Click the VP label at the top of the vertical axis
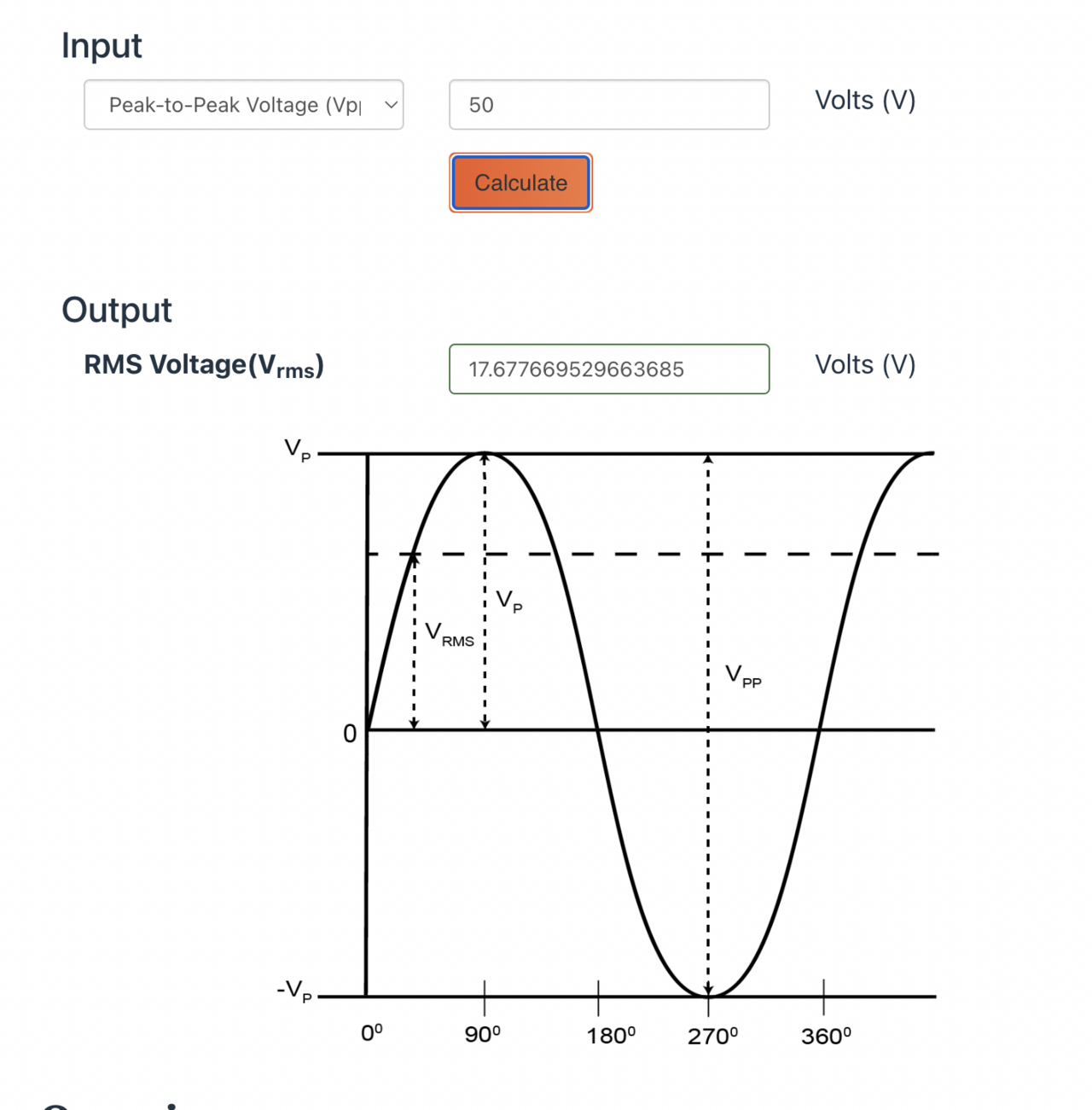 (x=297, y=450)
